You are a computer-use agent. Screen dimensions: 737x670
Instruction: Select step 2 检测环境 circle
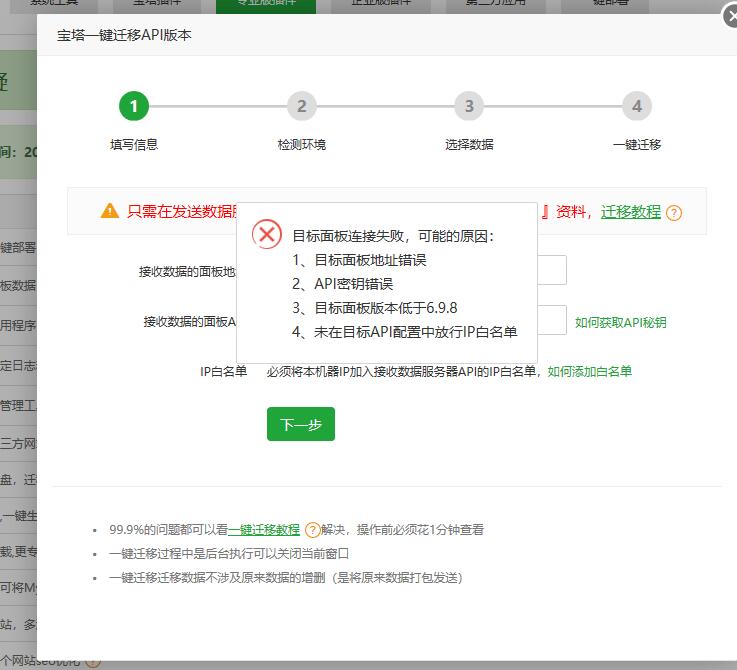coord(302,106)
